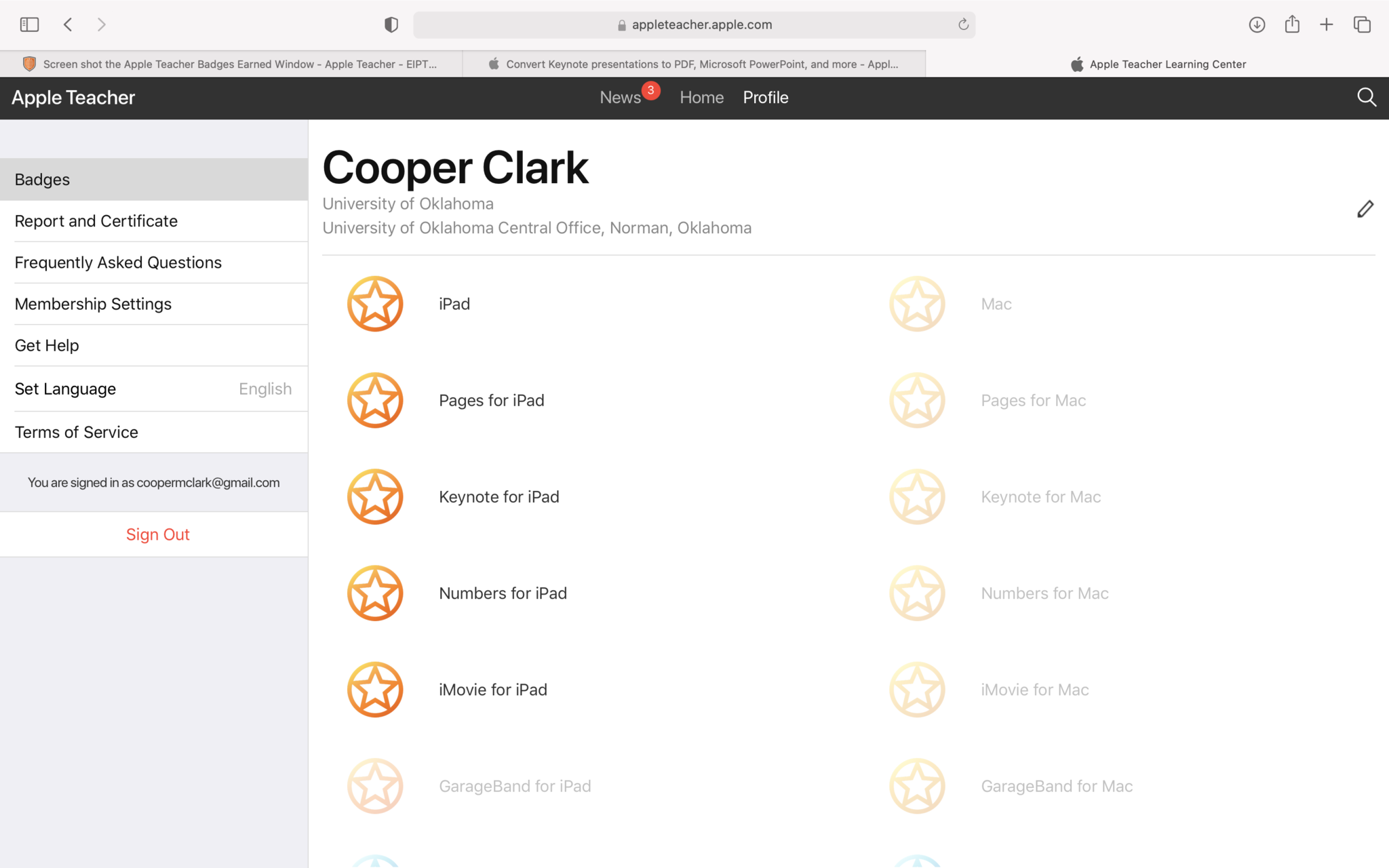Reload the page with refresh icon
The image size is (1389, 868).
pyautogui.click(x=963, y=25)
